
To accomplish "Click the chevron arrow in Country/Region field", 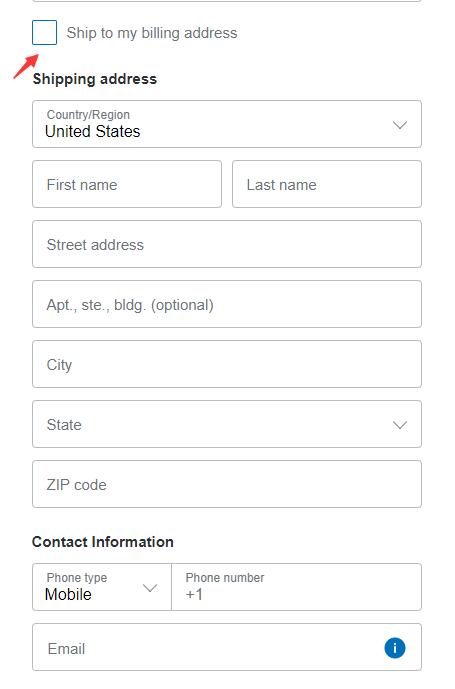I will pyautogui.click(x=400, y=125).
